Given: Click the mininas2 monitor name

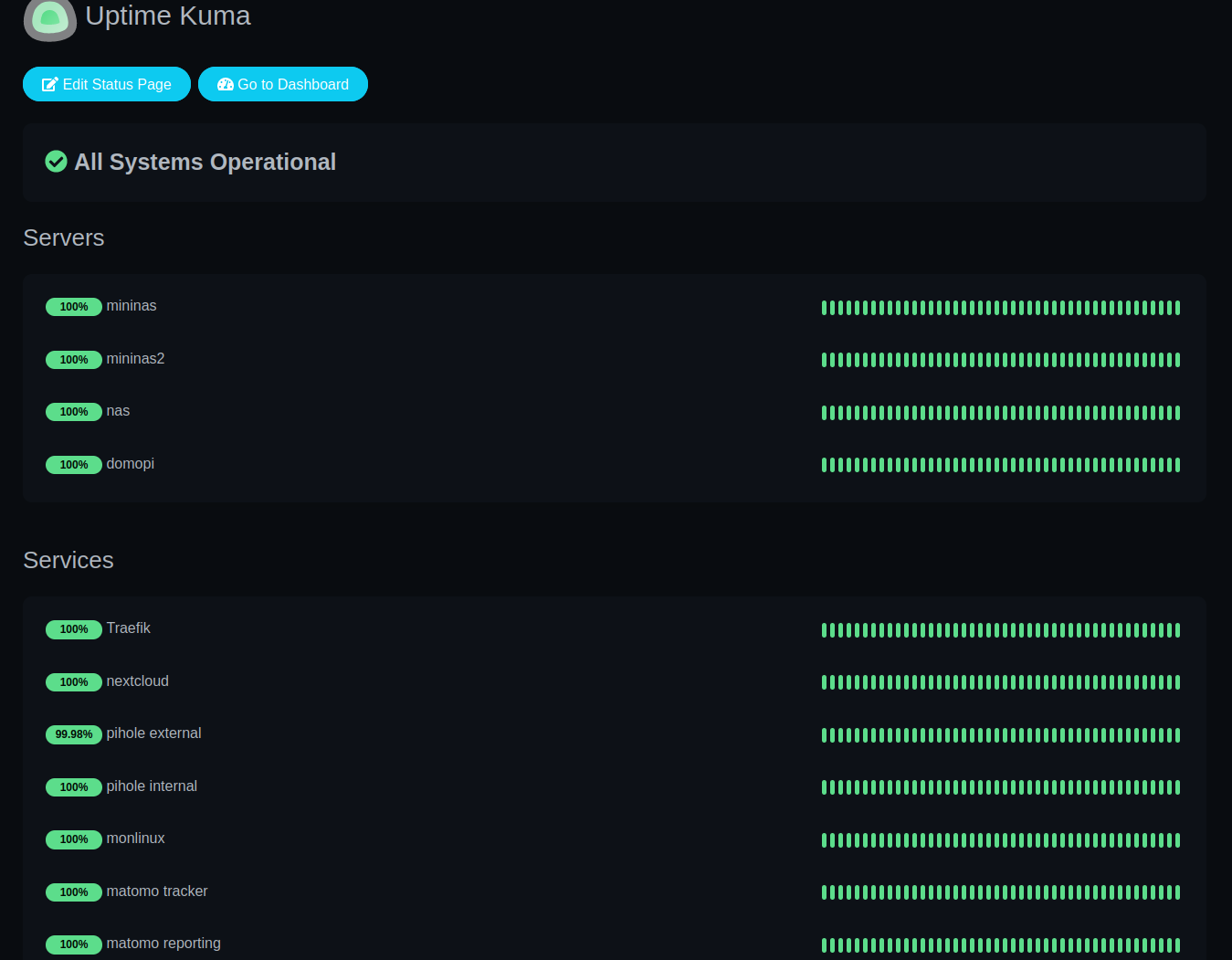Looking at the screenshot, I should (x=135, y=359).
